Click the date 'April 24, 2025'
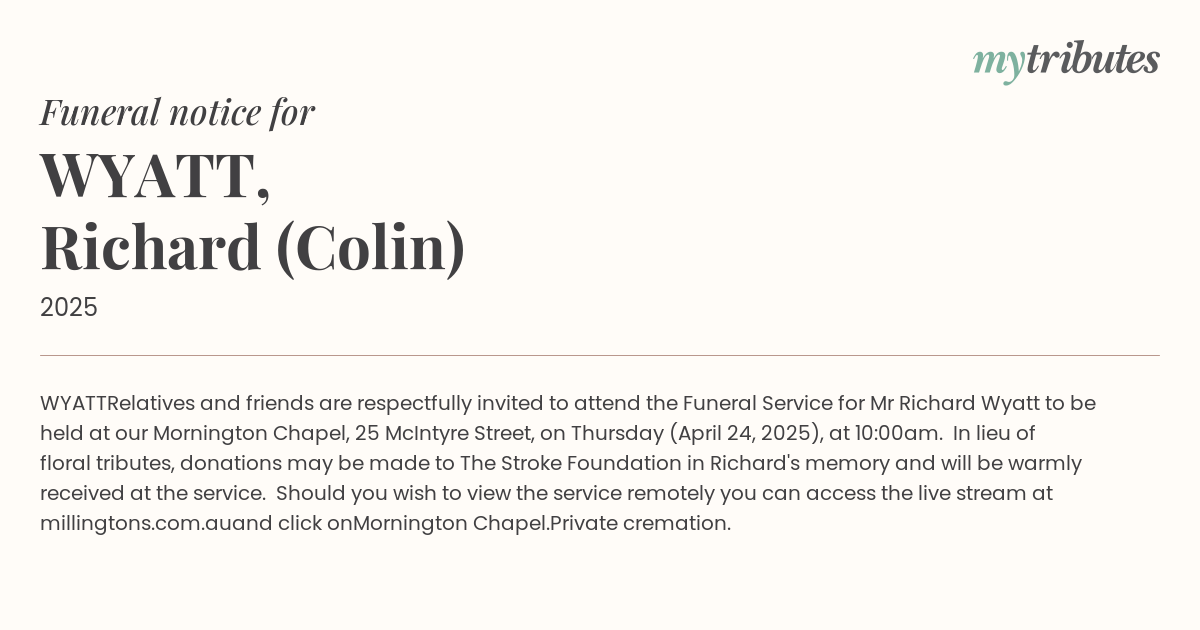The height and width of the screenshot is (630, 1200). (x=748, y=434)
